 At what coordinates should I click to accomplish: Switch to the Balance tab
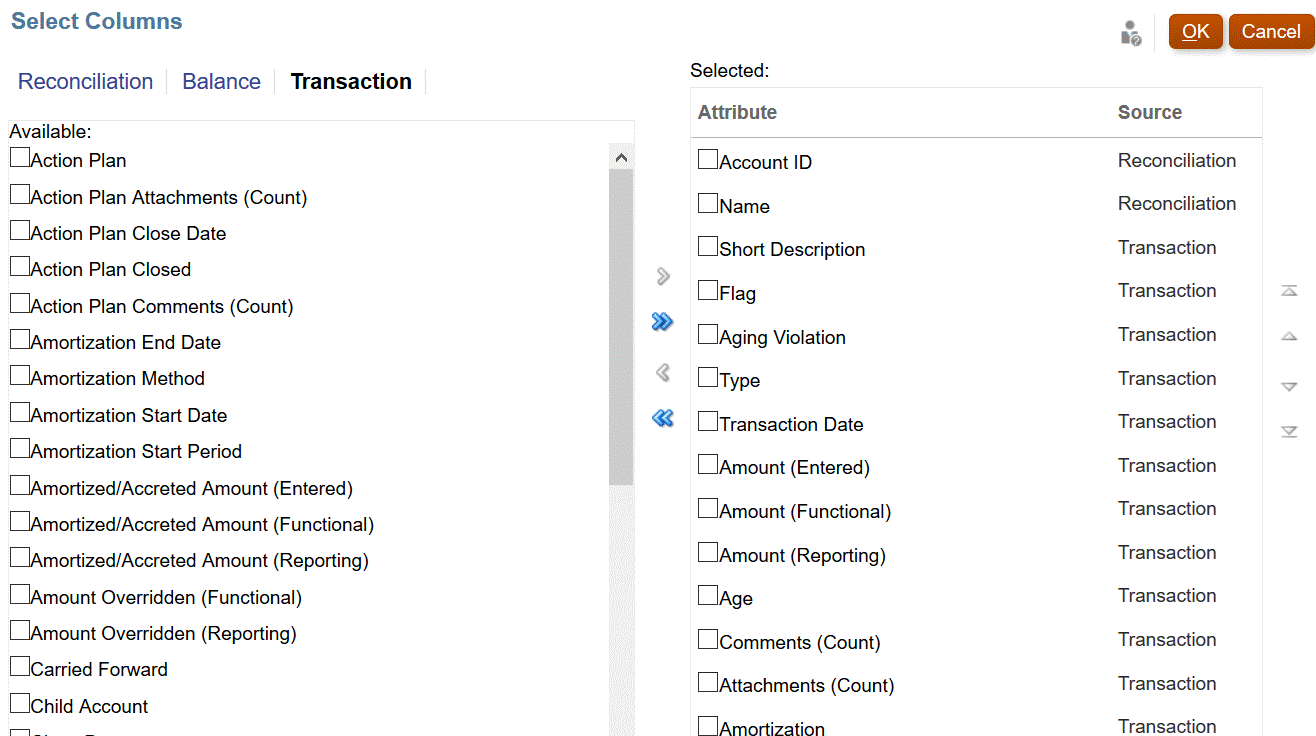(221, 81)
